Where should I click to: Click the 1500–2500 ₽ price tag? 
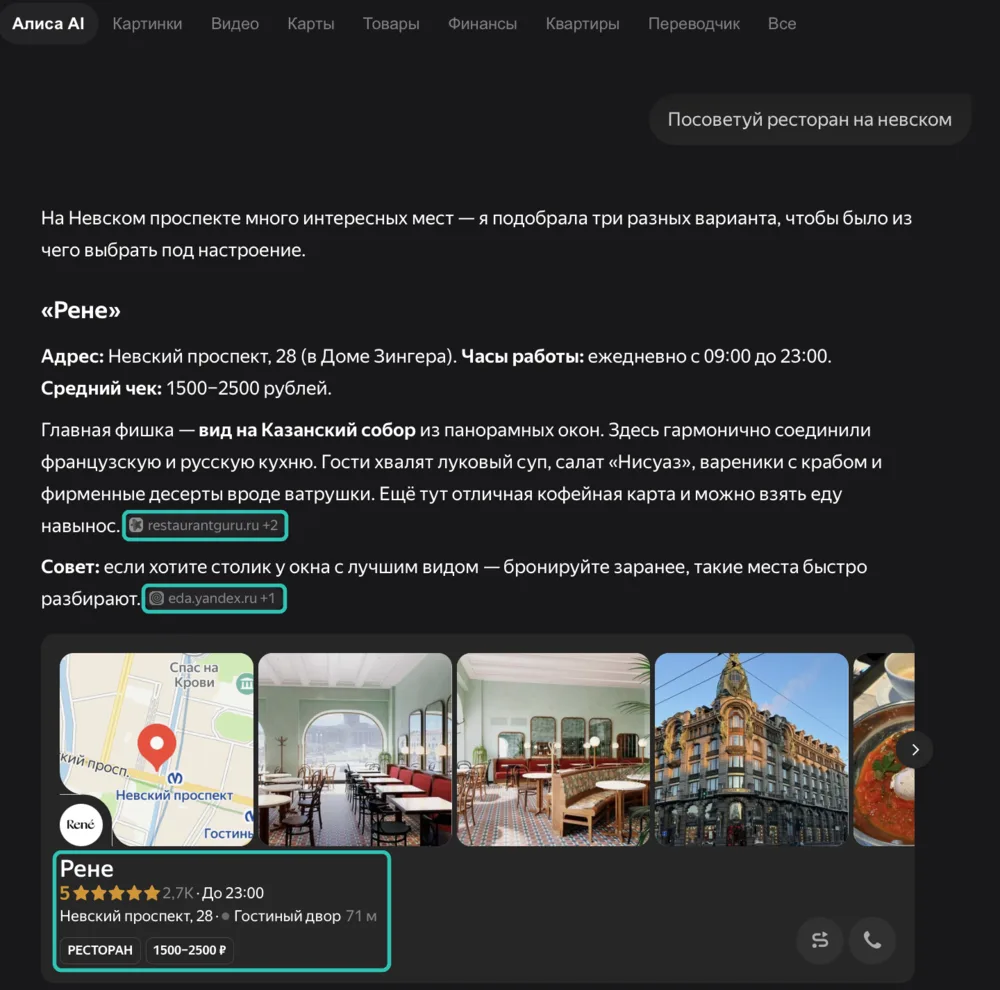pos(189,950)
